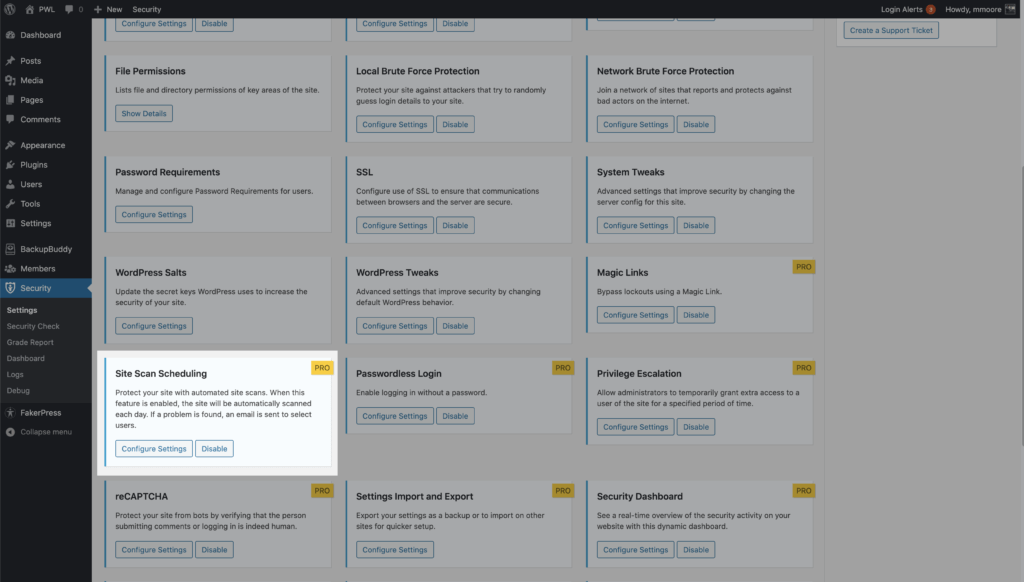Open the comments bubble icon in admin bar

click(x=69, y=9)
